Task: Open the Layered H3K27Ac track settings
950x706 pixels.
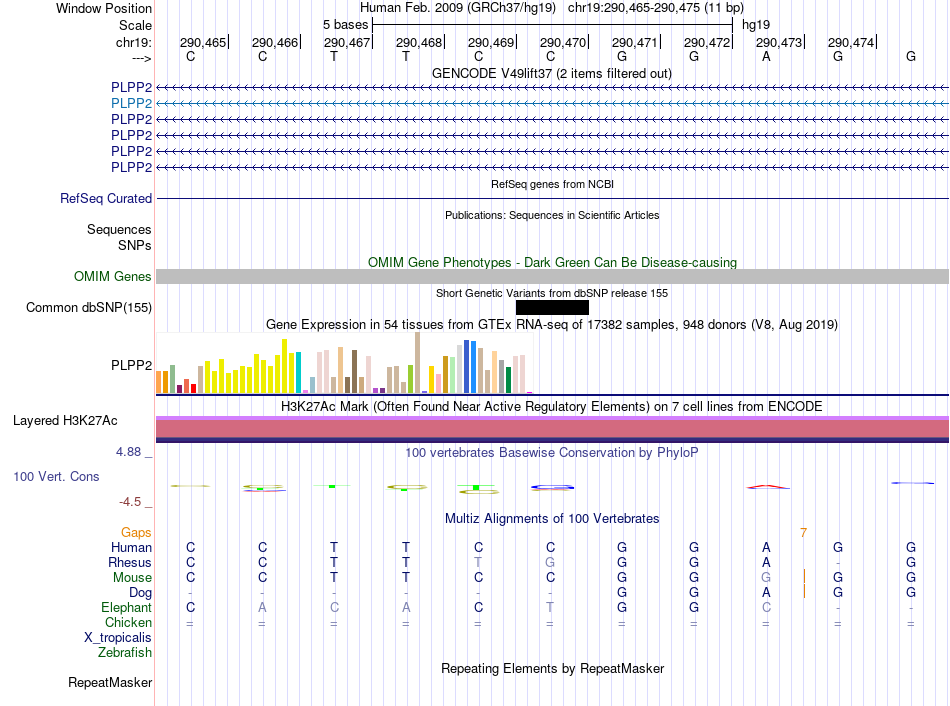Action: point(65,421)
